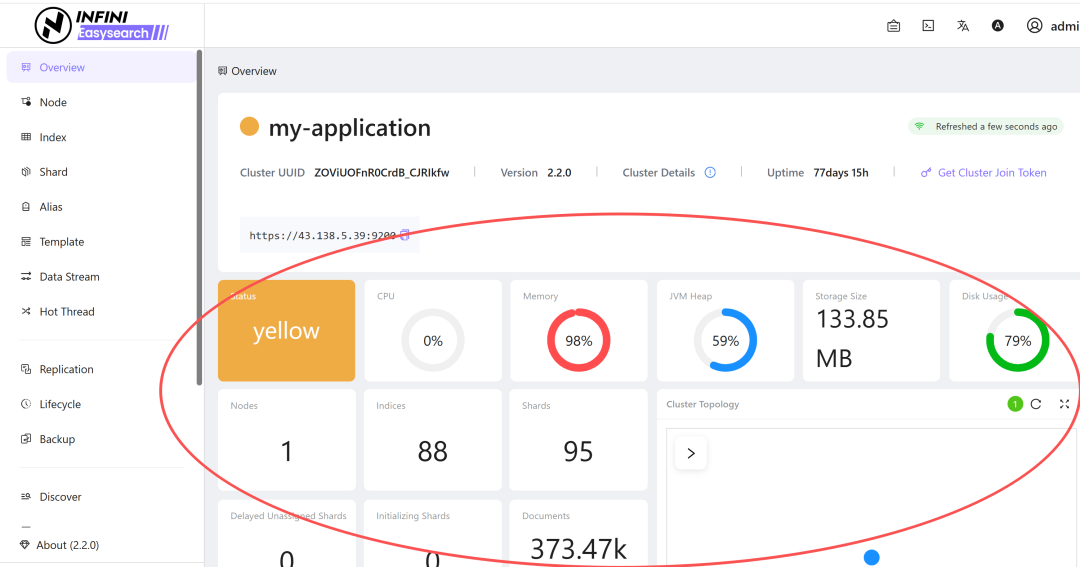Screen dimensions: 1080x567
Task: Click the black circled A icon
Action: click(x=997, y=25)
